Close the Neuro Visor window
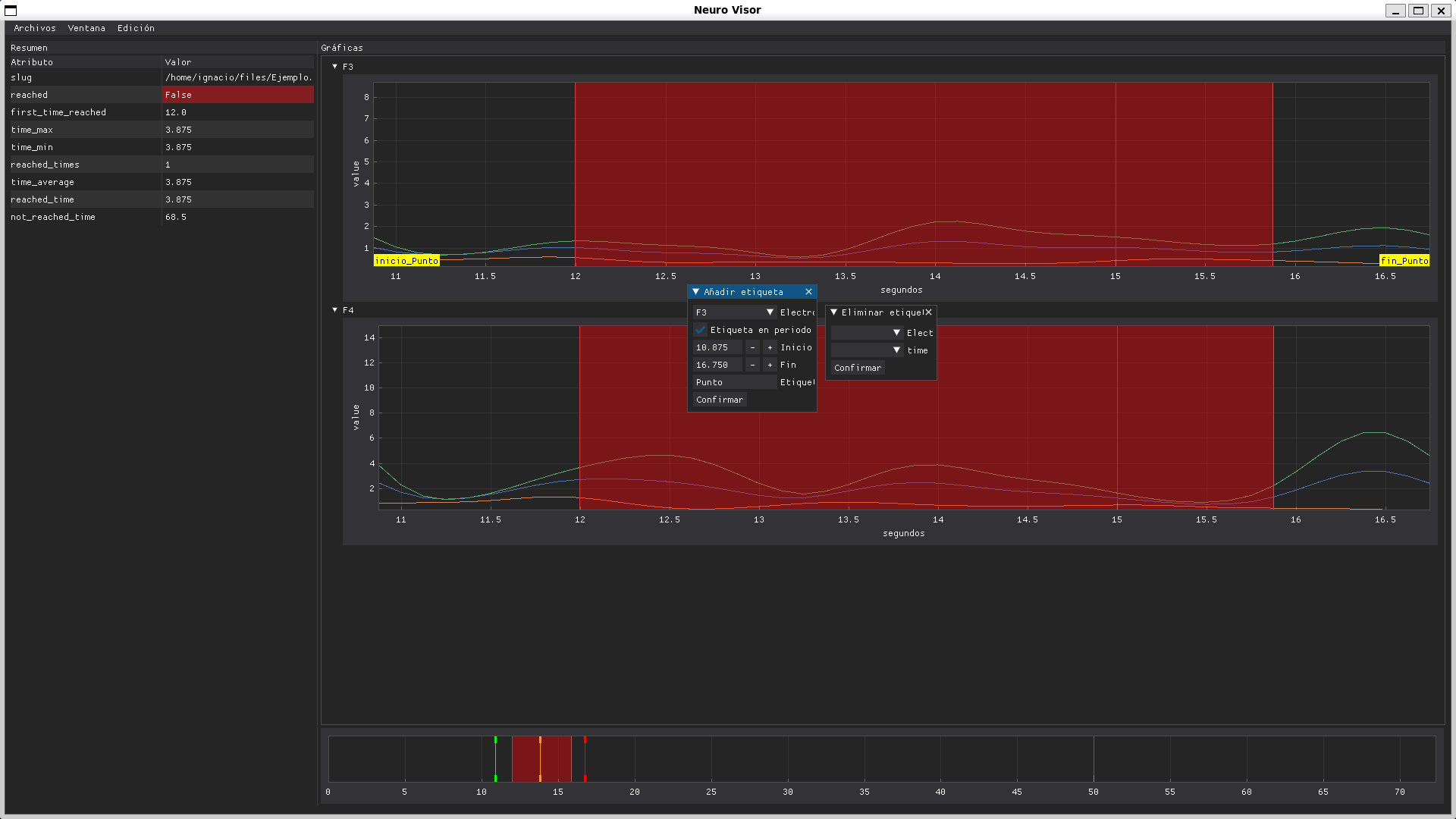The height and width of the screenshot is (819, 1456). tap(1441, 11)
